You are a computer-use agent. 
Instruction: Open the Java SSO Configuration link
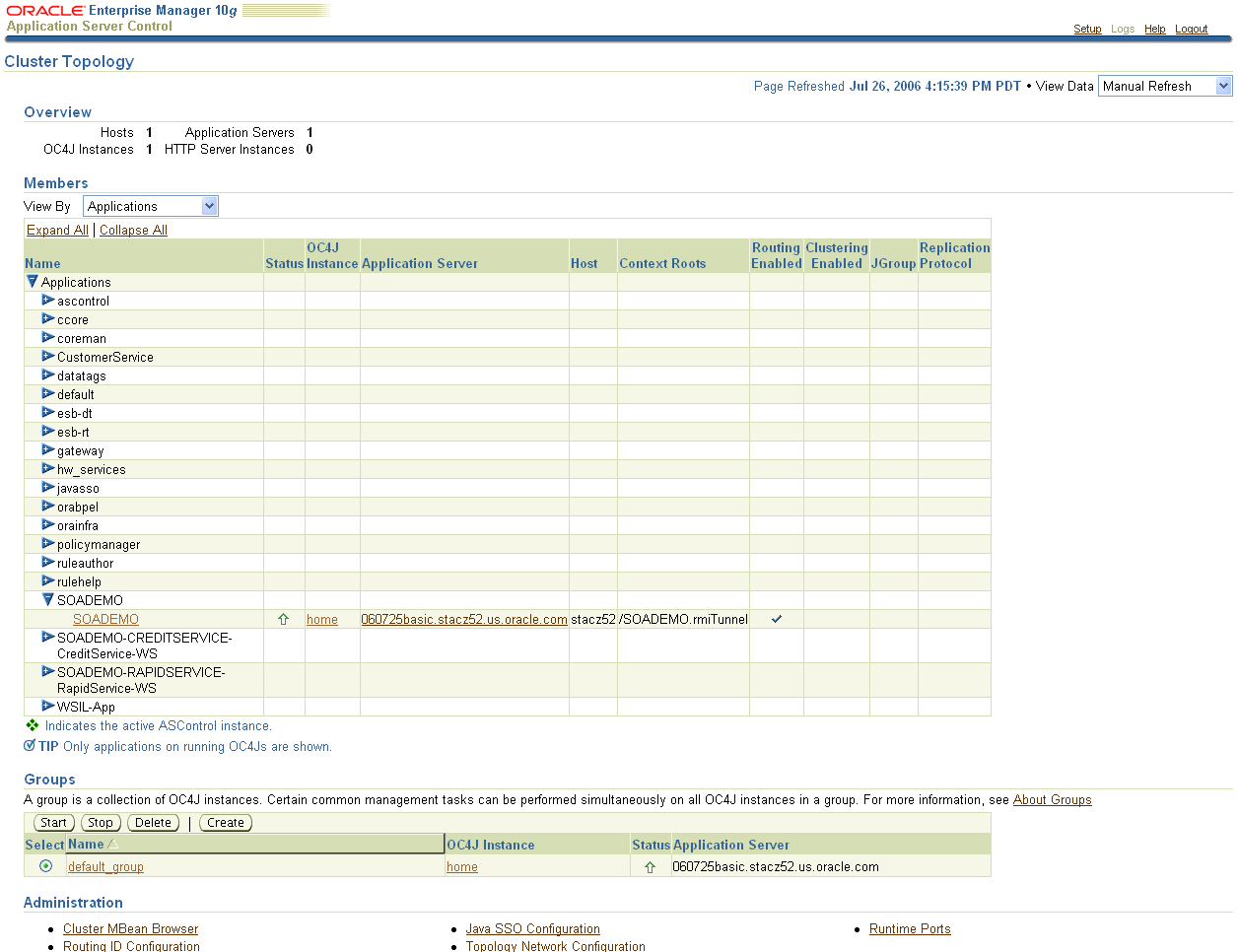(532, 928)
